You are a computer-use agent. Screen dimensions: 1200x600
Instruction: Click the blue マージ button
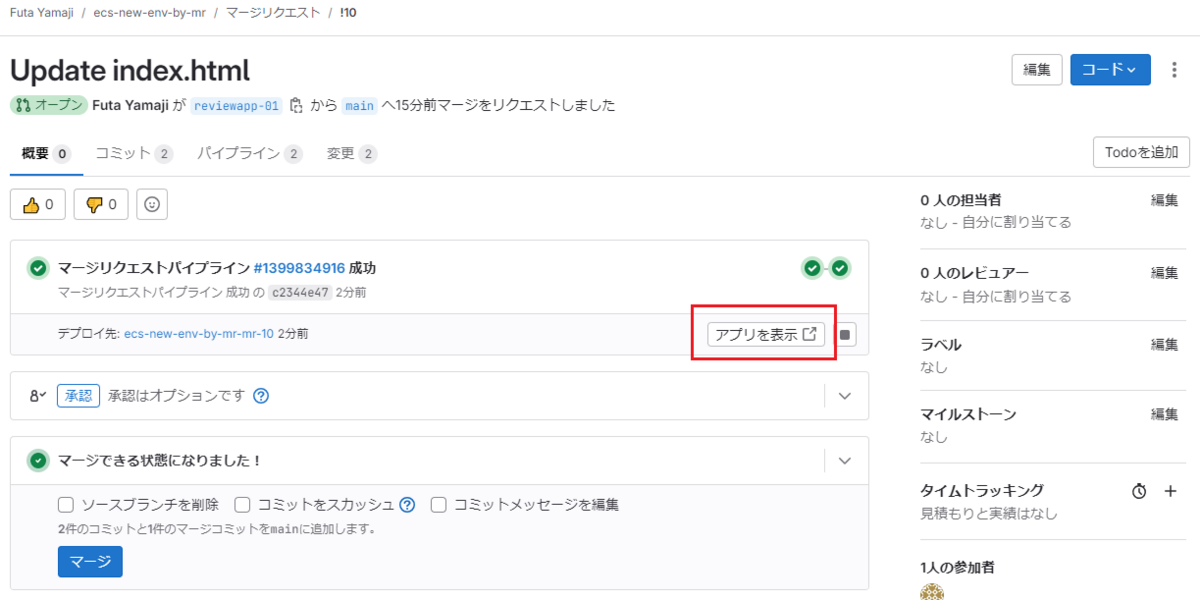(90, 562)
